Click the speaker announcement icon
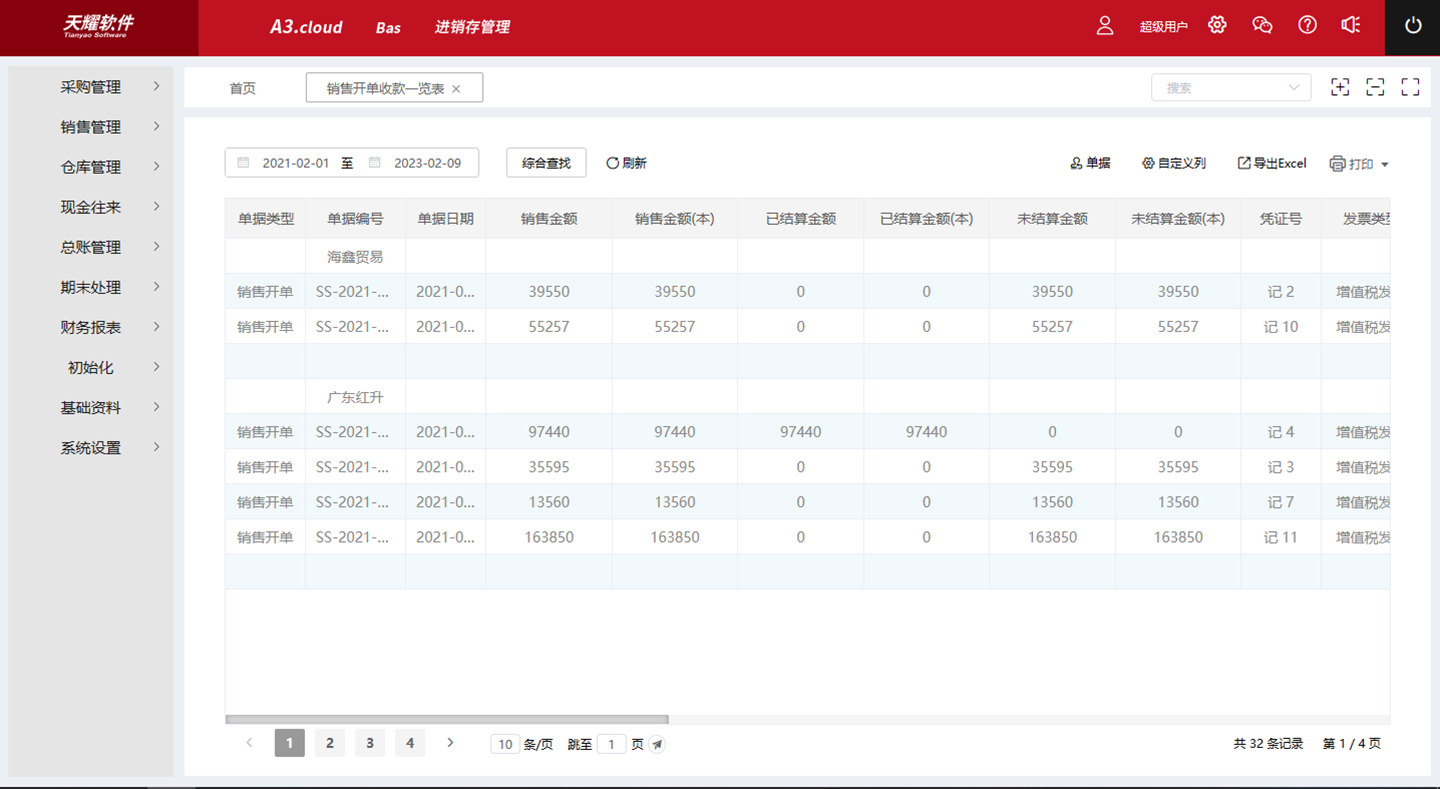This screenshot has height=789, width=1440. tap(1351, 26)
